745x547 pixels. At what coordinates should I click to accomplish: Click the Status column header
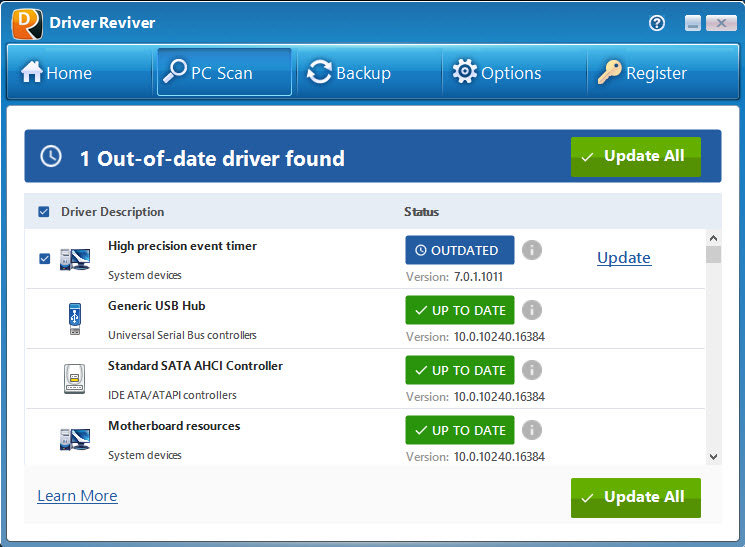point(421,212)
